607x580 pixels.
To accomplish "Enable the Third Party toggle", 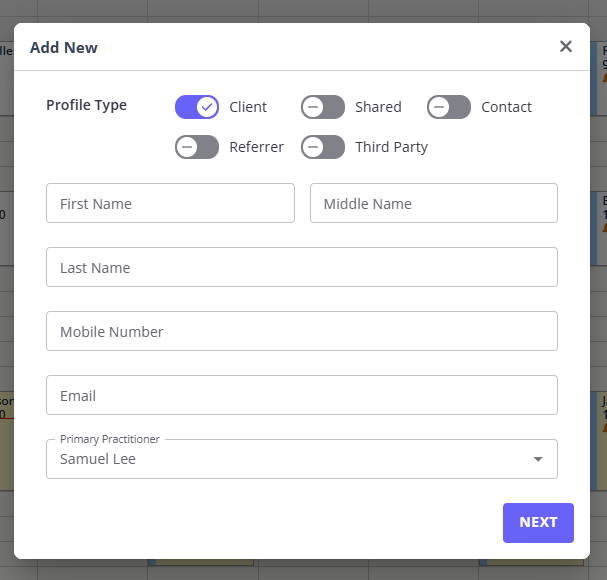I will tap(323, 147).
